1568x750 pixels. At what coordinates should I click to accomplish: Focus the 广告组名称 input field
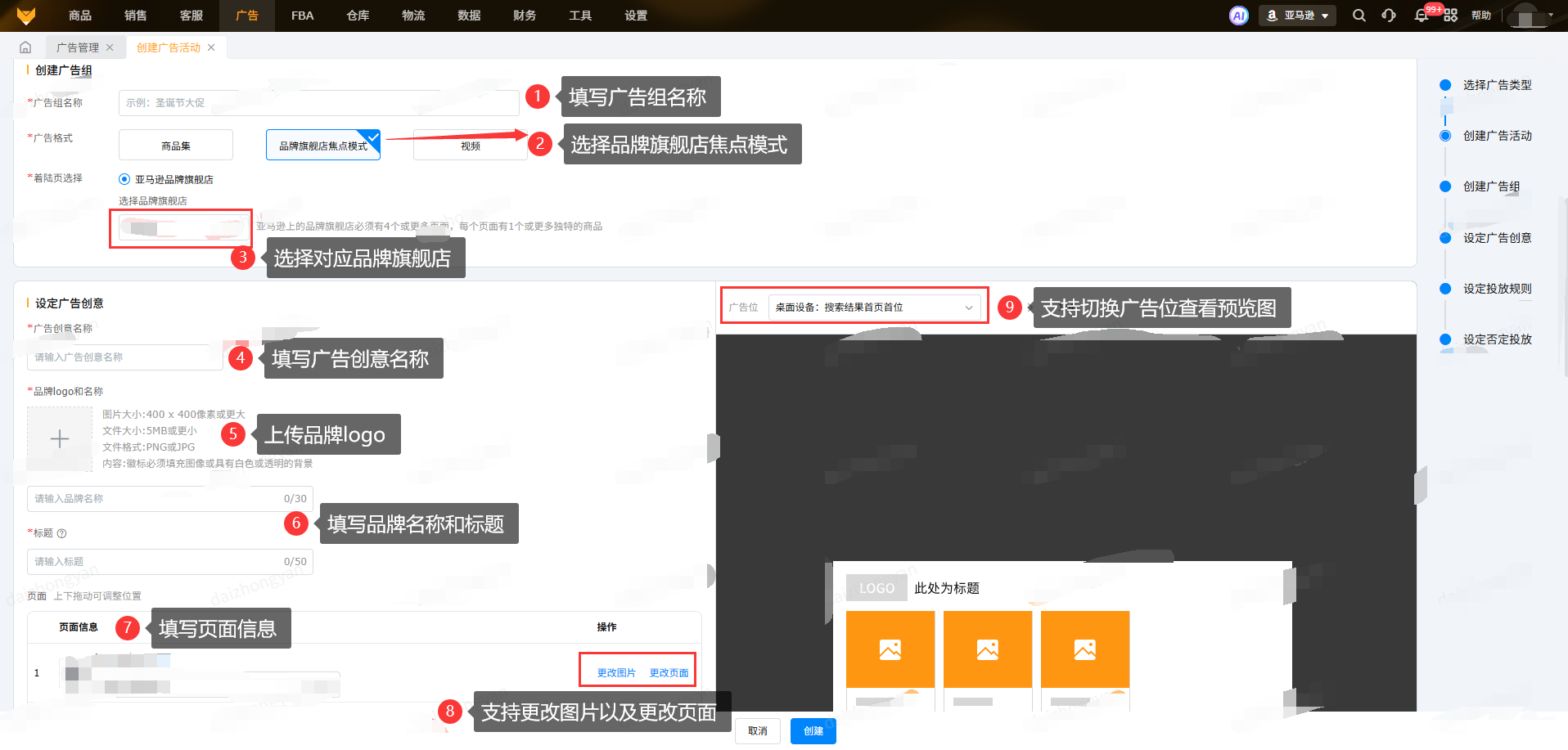click(x=319, y=103)
